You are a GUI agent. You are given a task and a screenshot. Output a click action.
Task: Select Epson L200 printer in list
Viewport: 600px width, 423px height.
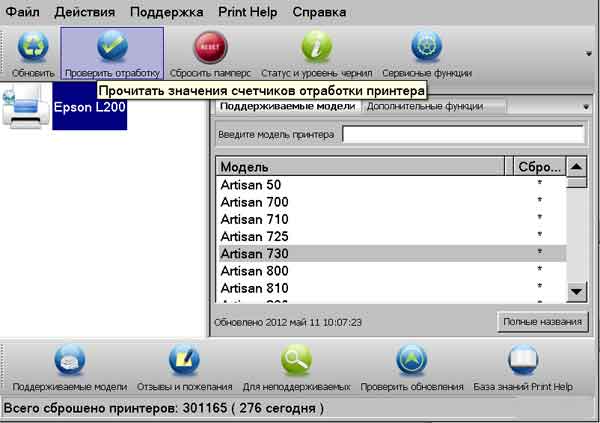click(x=89, y=106)
